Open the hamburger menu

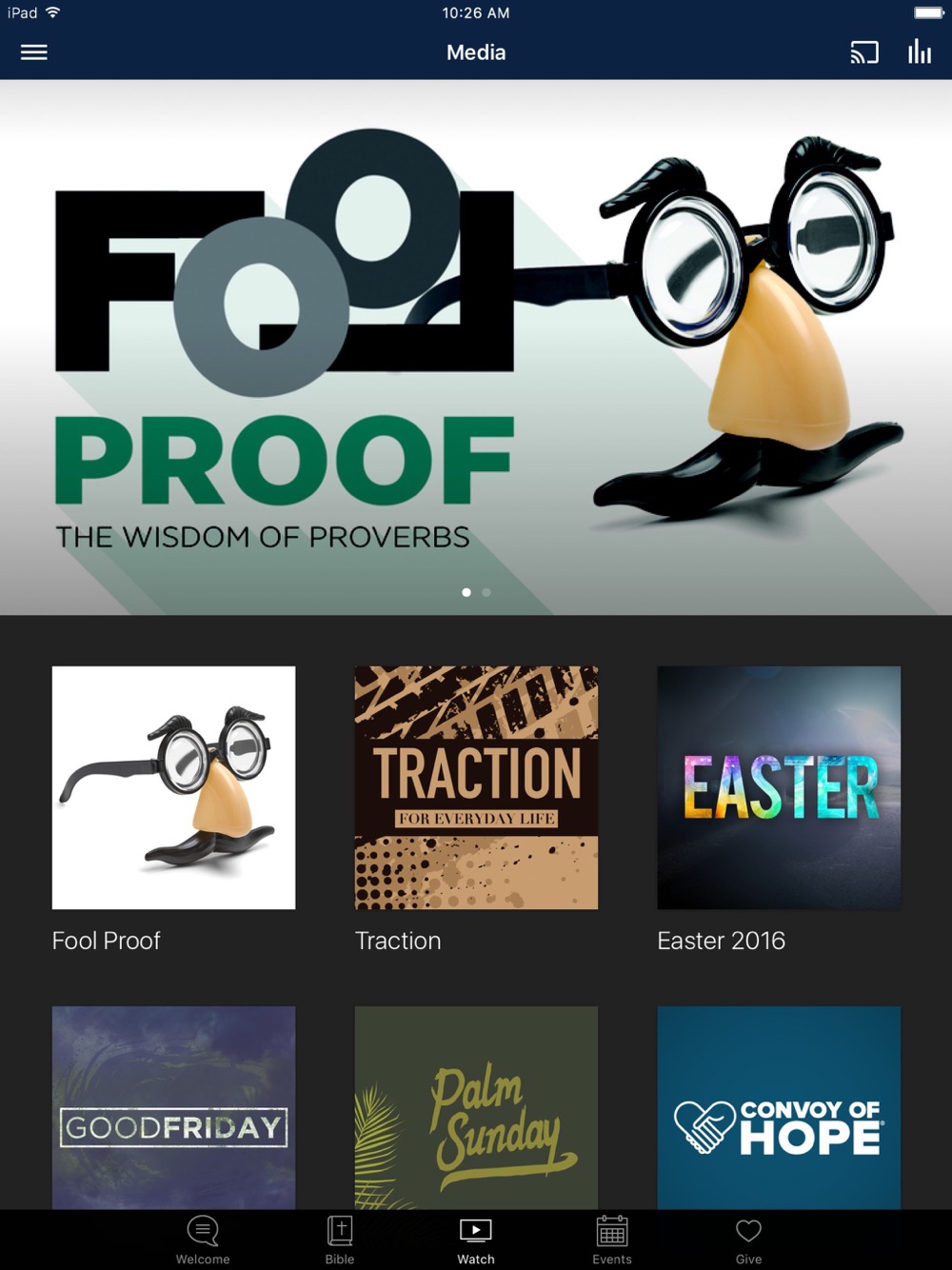pos(34,52)
